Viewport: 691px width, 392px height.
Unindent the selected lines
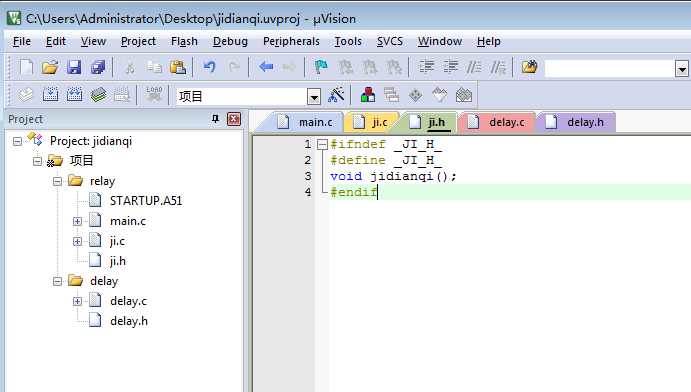(450, 67)
